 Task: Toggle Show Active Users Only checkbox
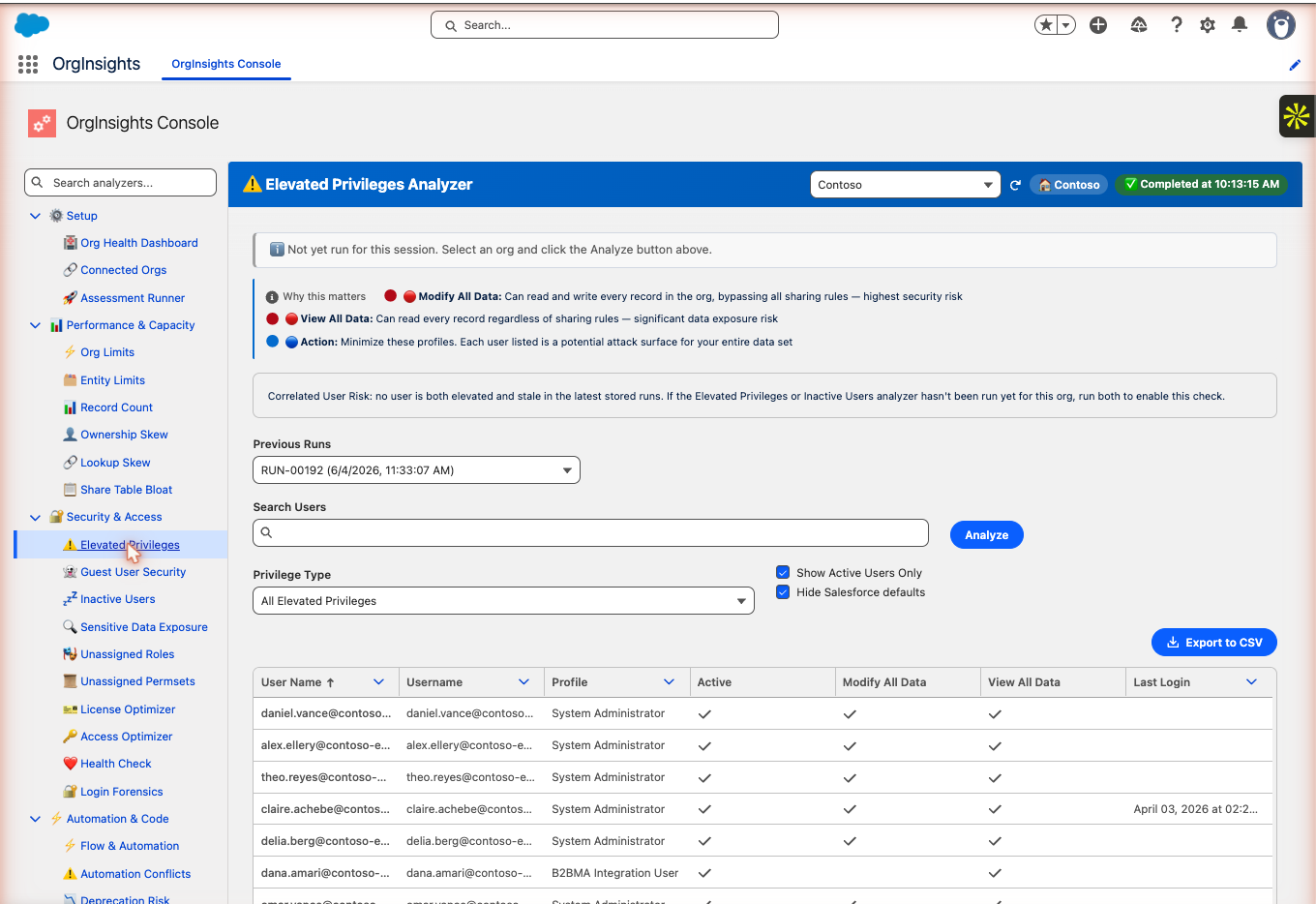[783, 573]
